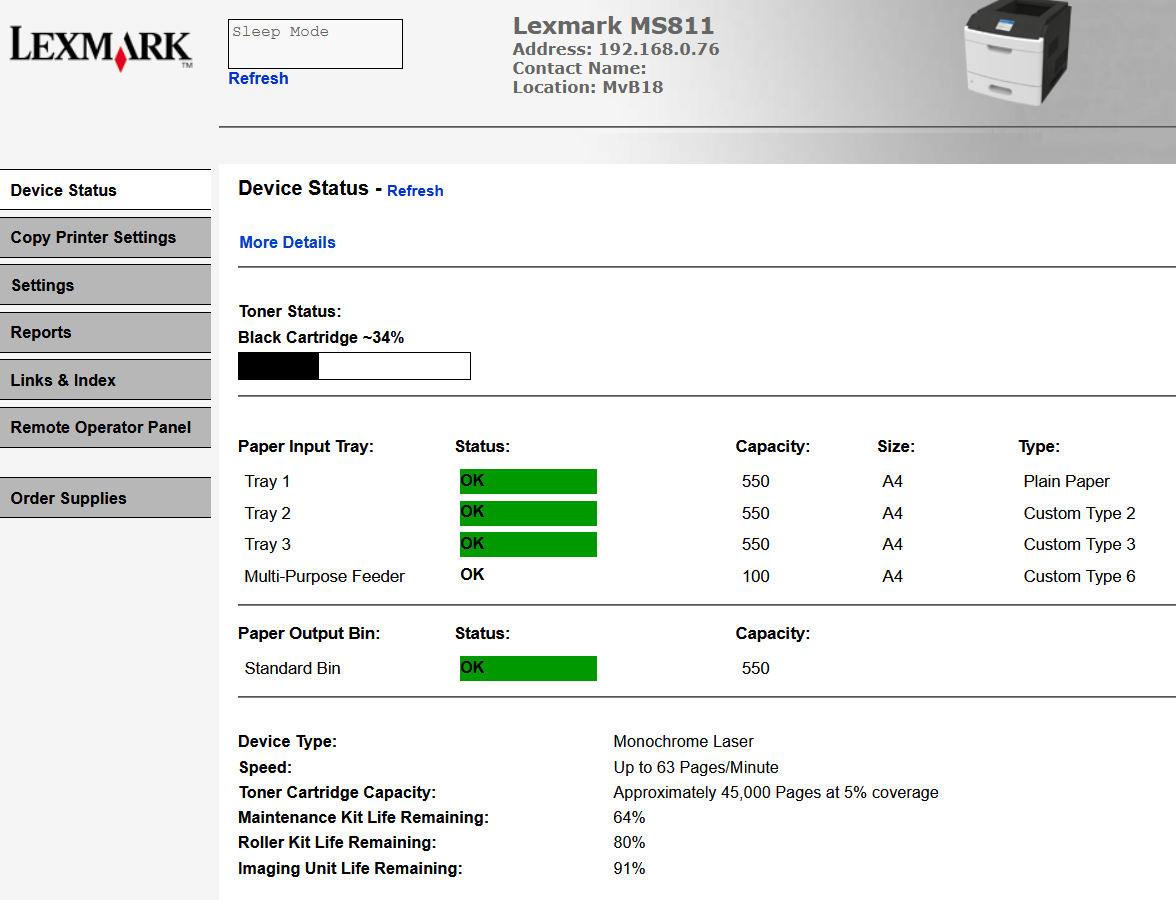Click the 'Contact Name:' header text
Viewport: 1176px width, 900px height.
coord(579,68)
